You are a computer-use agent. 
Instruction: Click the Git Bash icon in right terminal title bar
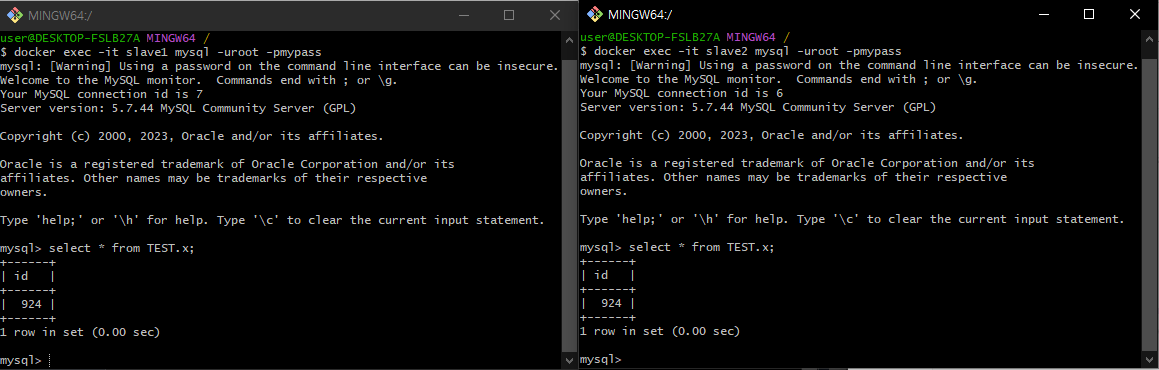[594, 14]
